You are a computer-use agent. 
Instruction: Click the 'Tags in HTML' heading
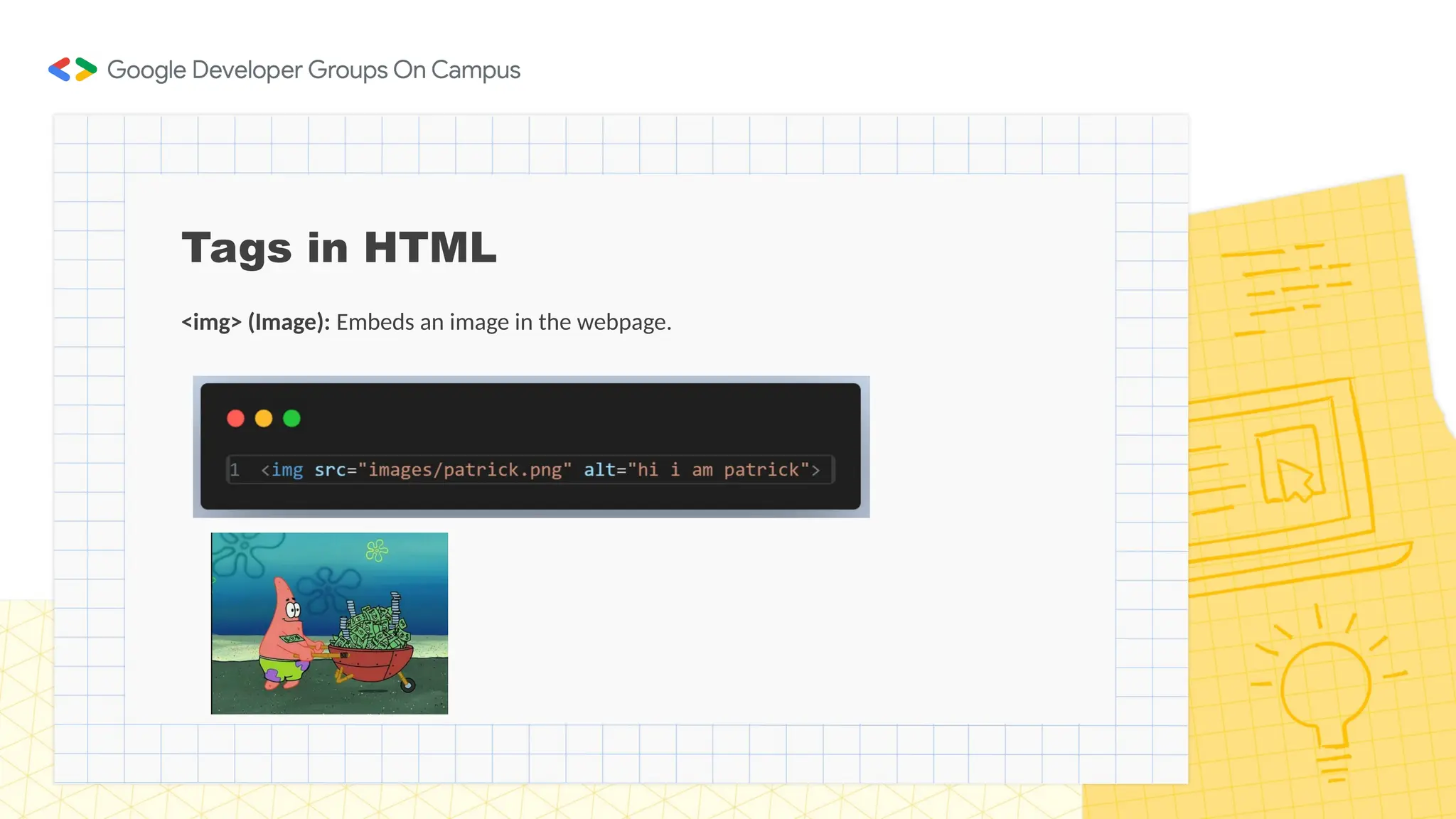click(339, 248)
